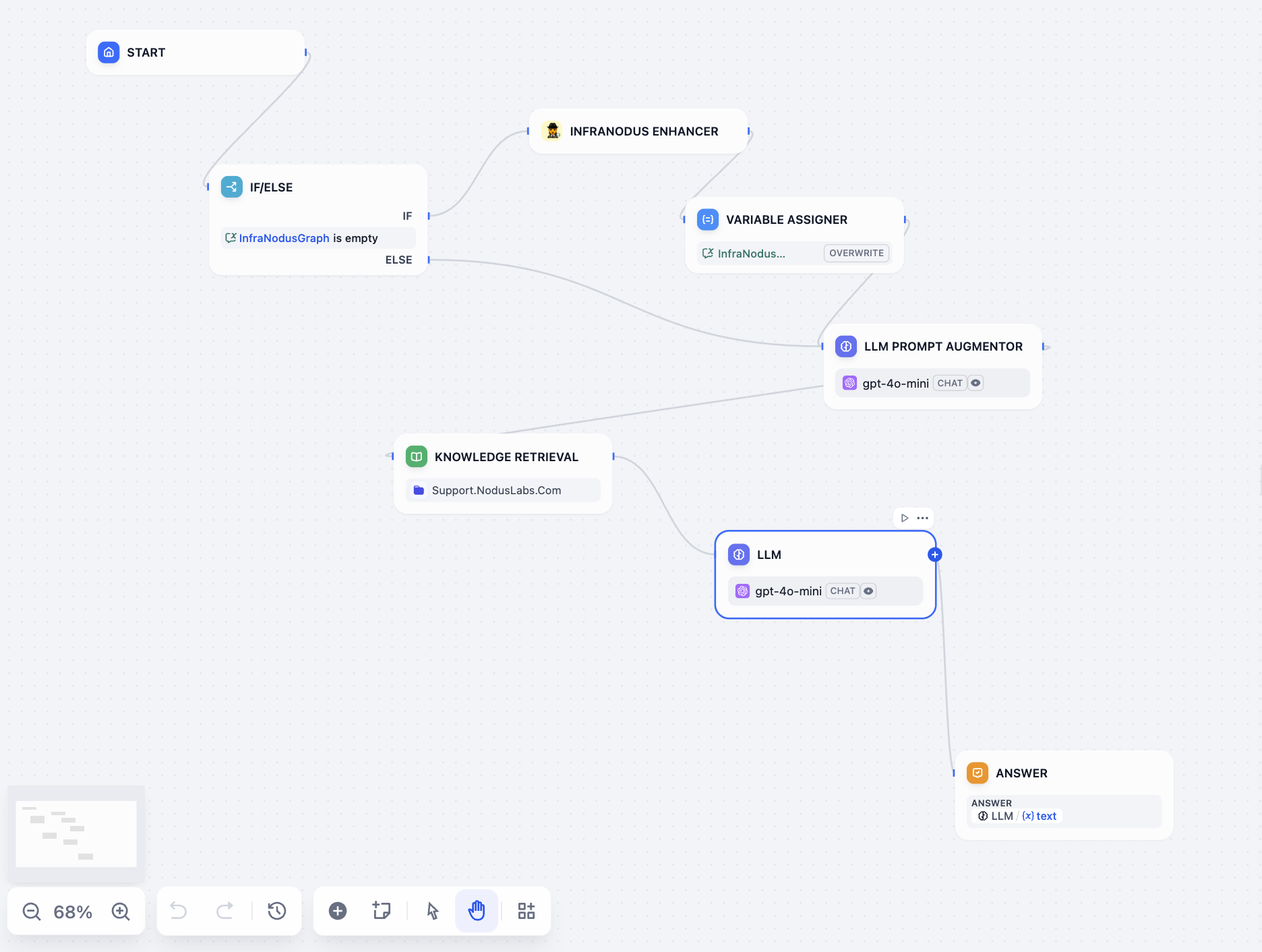Screen dimensions: 1262x952
Task: Click the Answer node orange icon
Action: click(x=978, y=773)
